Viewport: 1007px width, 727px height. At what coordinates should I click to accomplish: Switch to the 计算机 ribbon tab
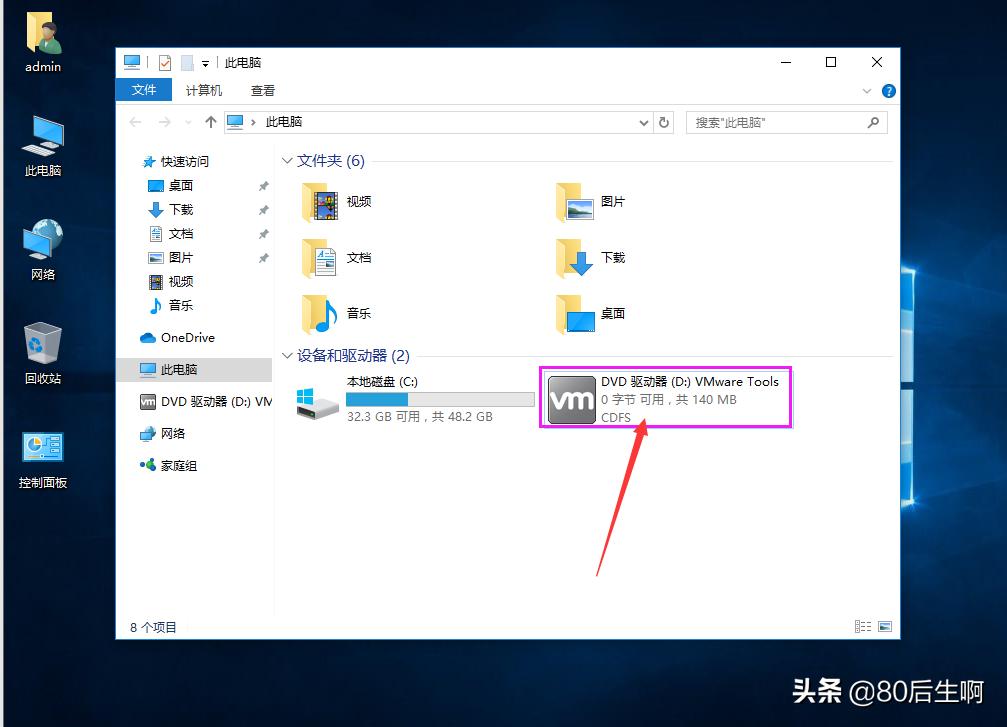coord(203,90)
